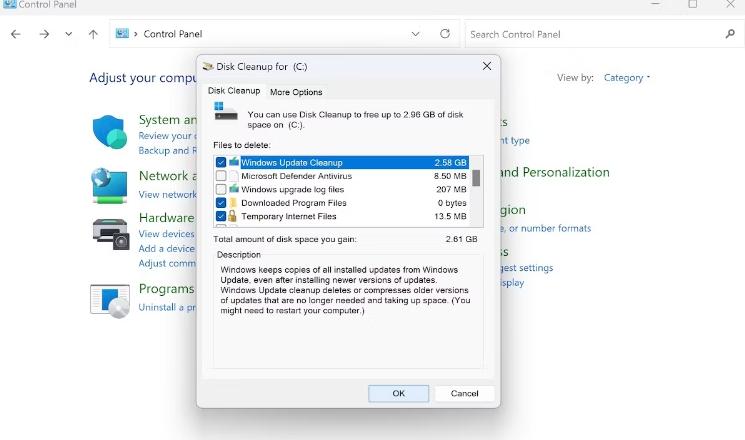Click Adjust commonly used settings link
This screenshot has height=440, width=745.
coord(167,263)
